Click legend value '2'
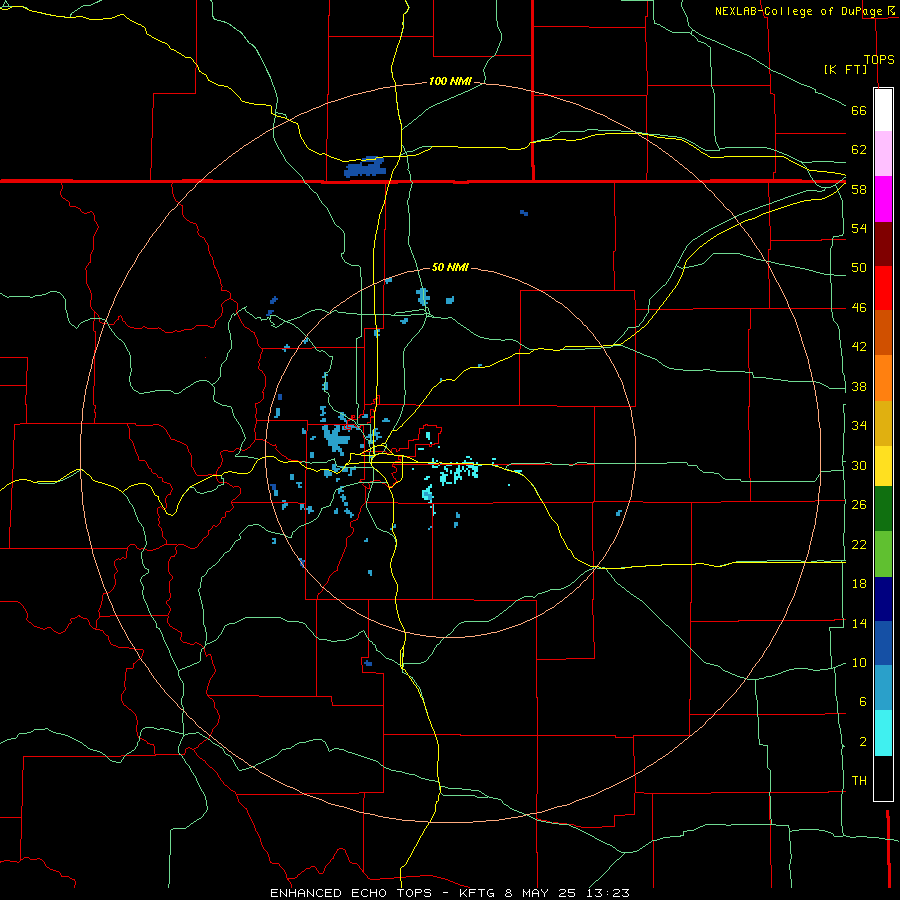 tap(862, 742)
